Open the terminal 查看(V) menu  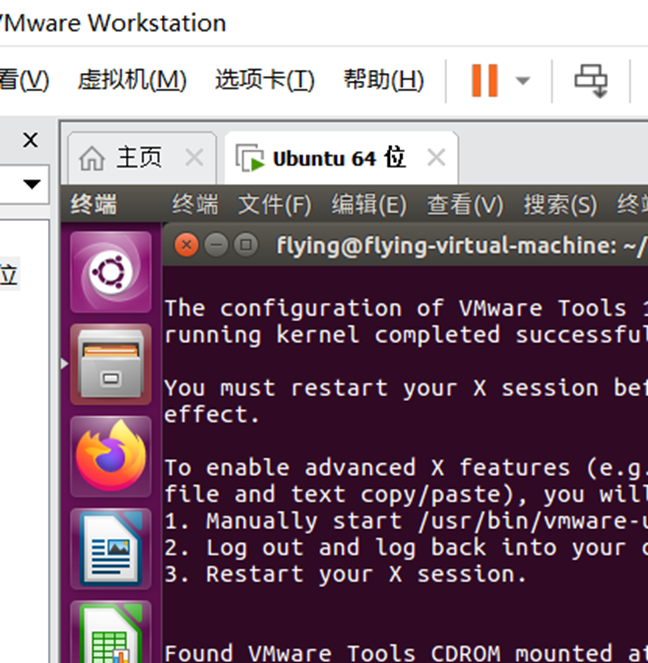tap(465, 205)
